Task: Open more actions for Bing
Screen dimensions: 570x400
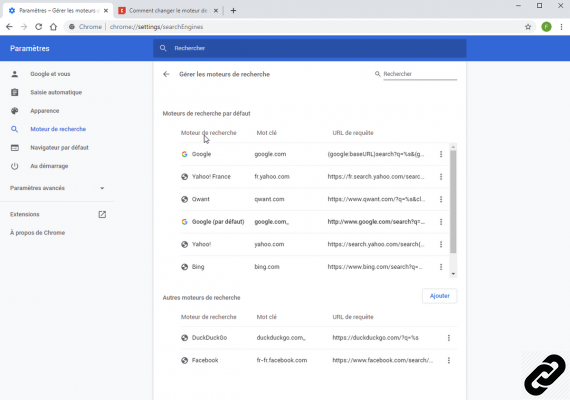Action: [441, 267]
